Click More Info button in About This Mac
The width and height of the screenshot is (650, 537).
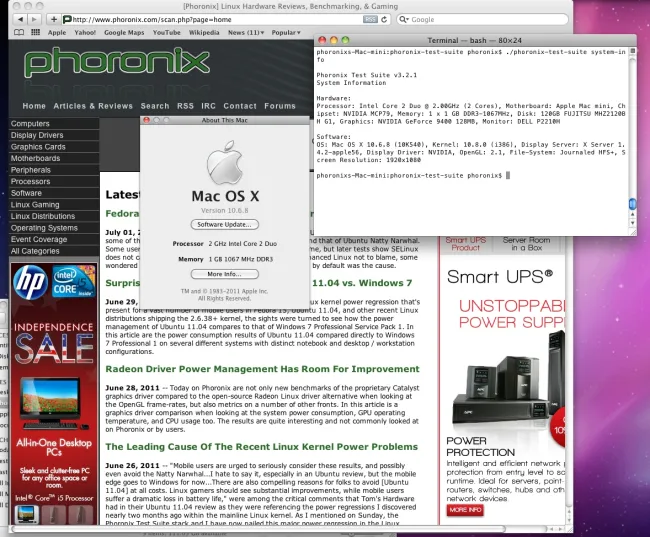[225, 274]
